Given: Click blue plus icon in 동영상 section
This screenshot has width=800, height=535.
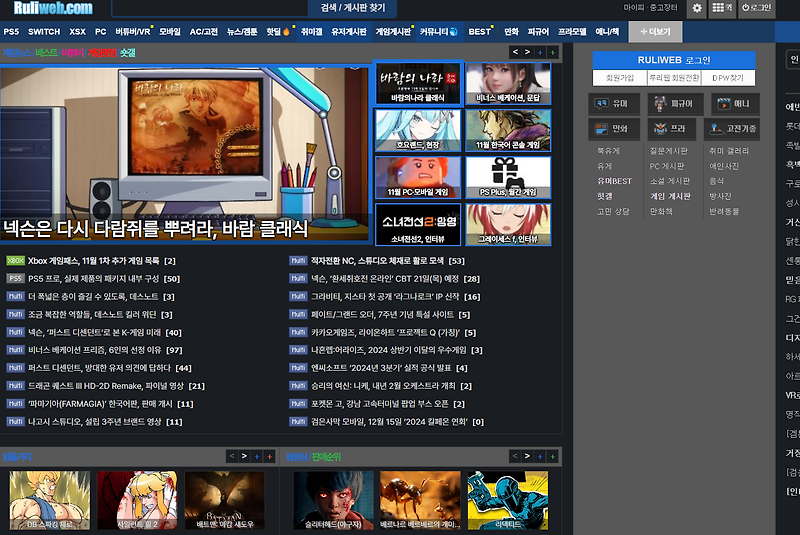Looking at the screenshot, I should (x=540, y=456).
